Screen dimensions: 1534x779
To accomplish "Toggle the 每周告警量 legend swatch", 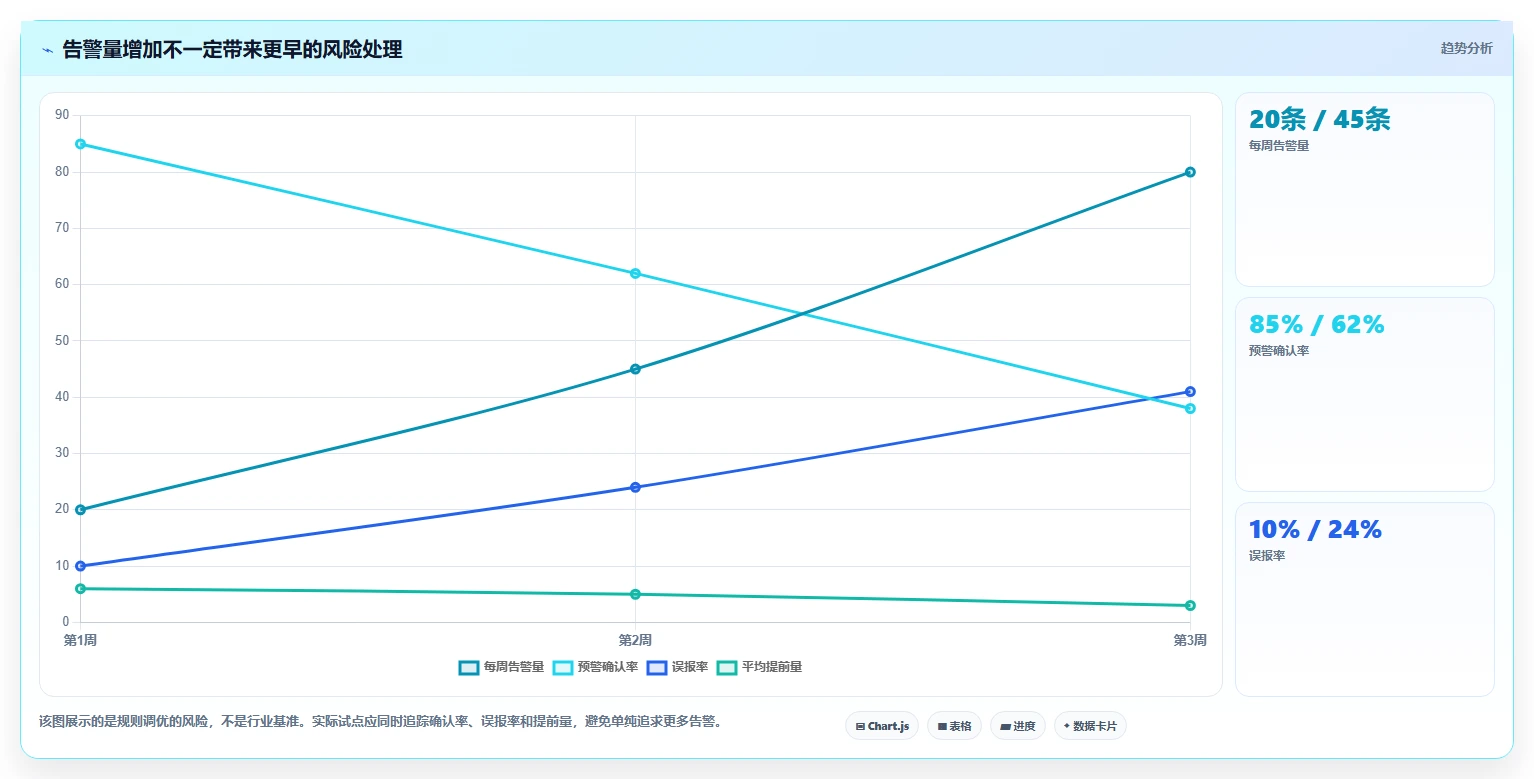I will pos(469,667).
